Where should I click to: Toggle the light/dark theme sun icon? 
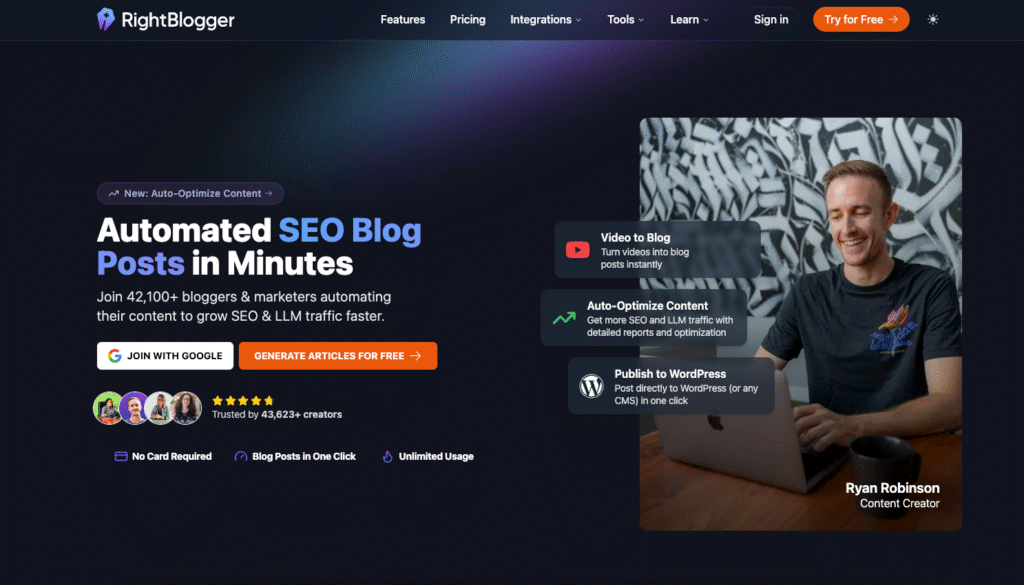click(x=933, y=20)
